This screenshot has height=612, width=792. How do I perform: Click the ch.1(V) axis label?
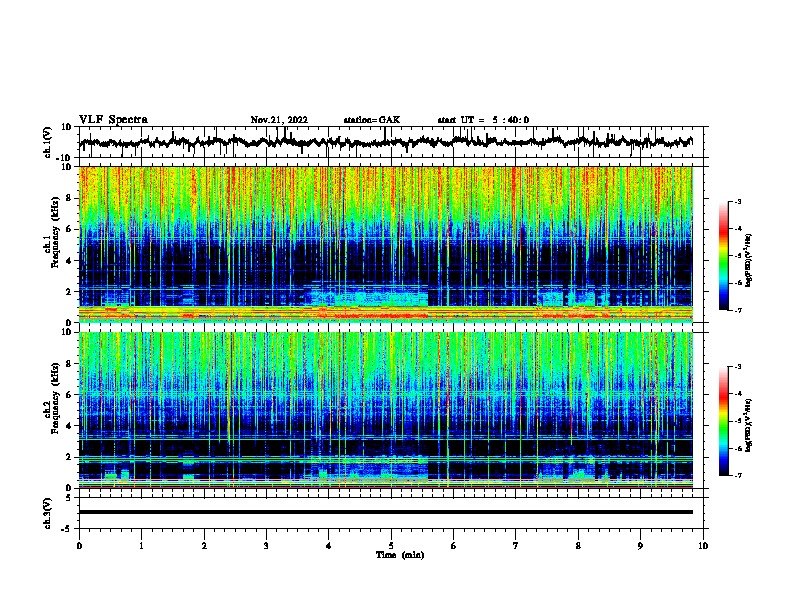48,142
